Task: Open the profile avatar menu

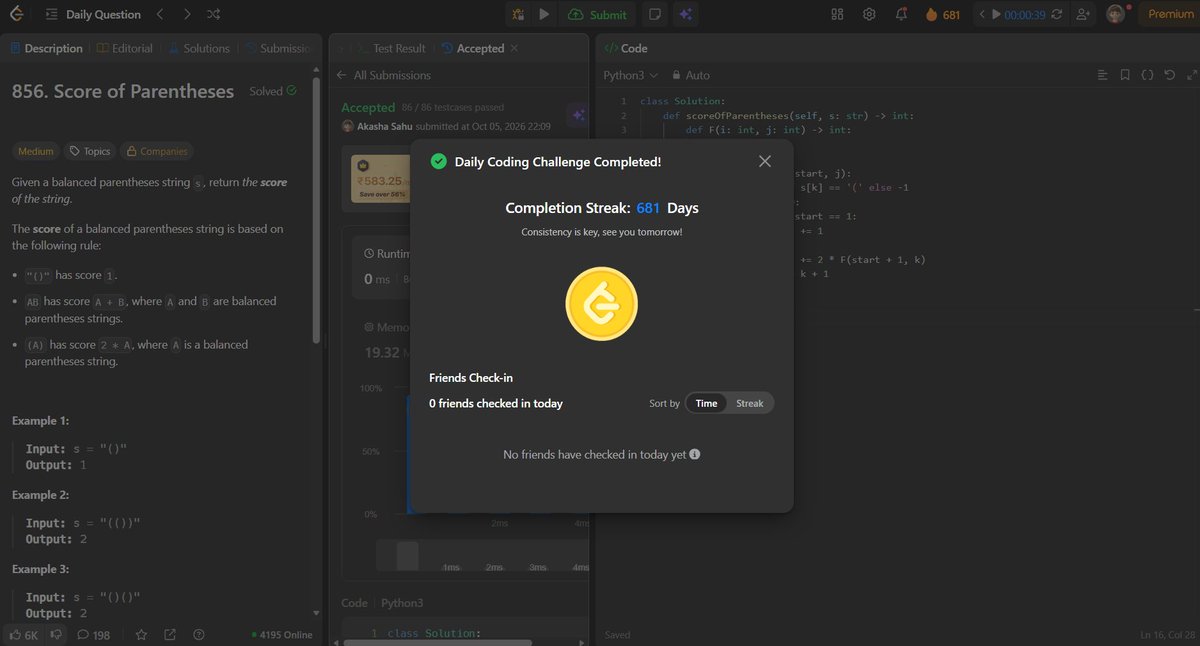Action: tap(1115, 15)
